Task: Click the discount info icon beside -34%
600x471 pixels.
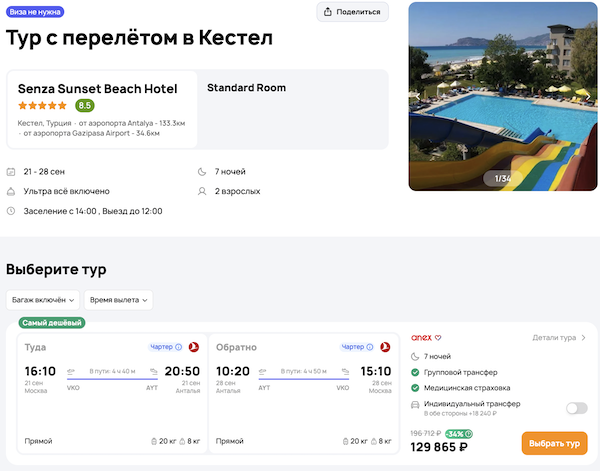Action: pyautogui.click(x=469, y=434)
